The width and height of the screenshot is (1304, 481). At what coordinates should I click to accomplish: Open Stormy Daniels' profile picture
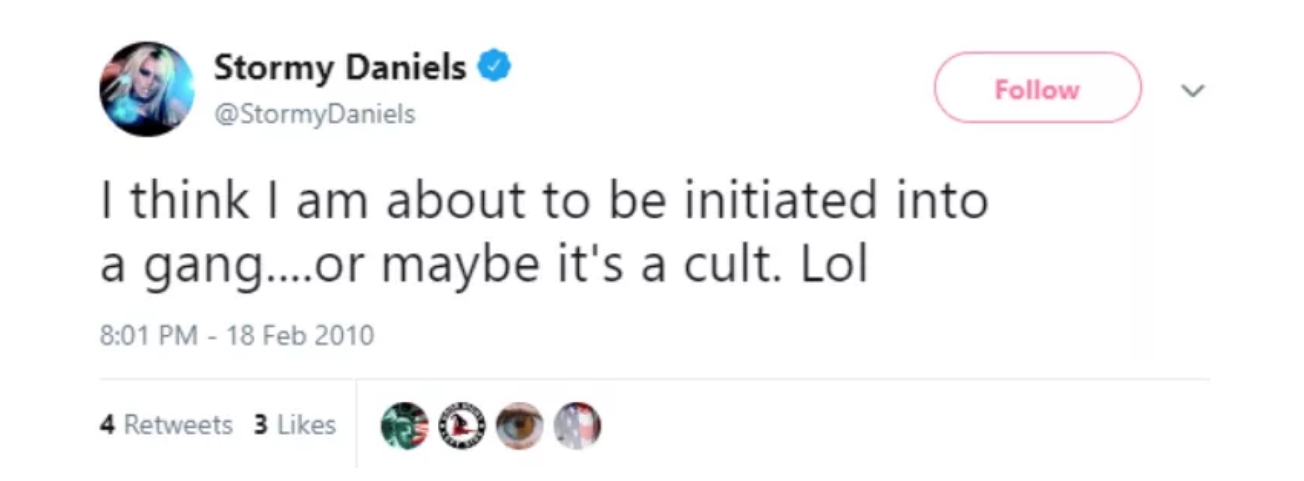(x=146, y=89)
